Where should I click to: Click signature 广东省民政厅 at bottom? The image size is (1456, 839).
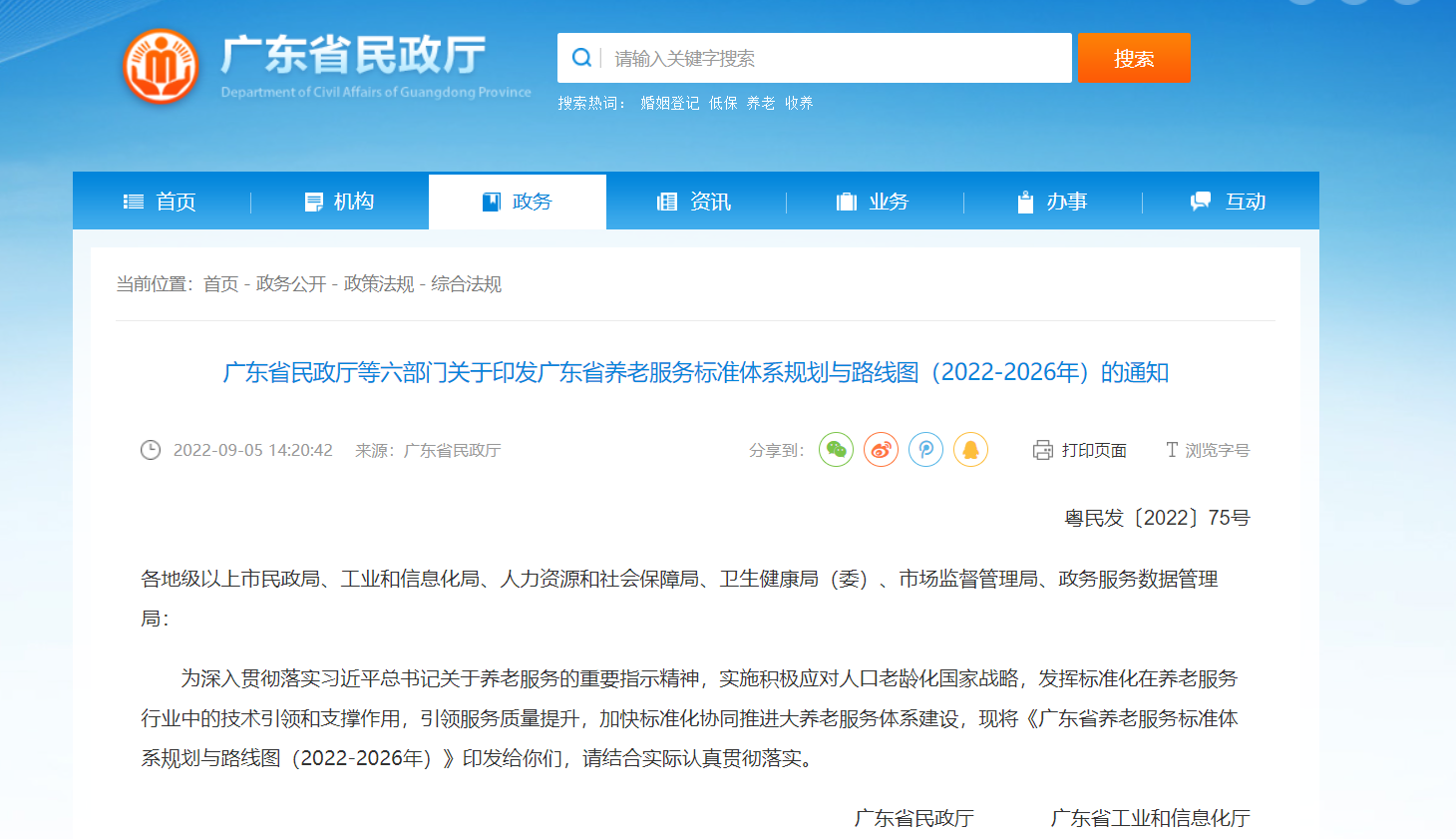913,818
